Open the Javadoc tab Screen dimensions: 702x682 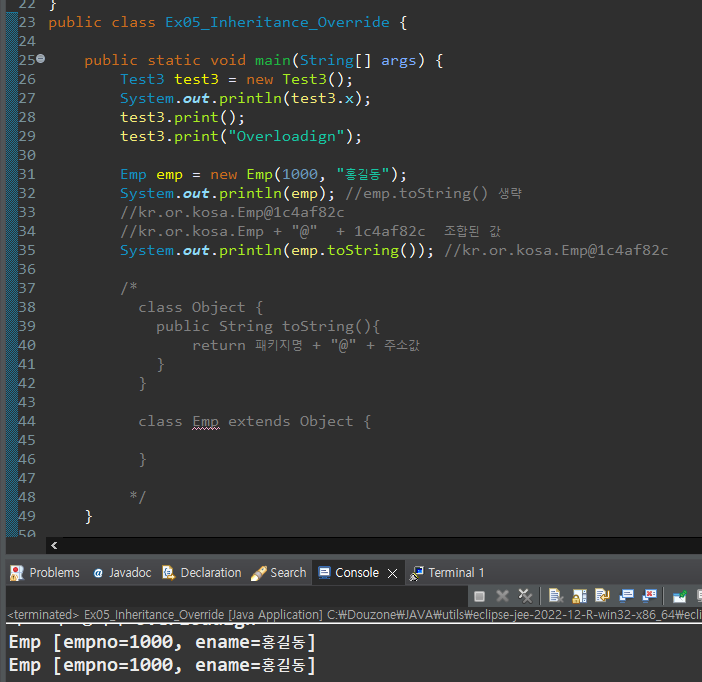tap(122, 573)
